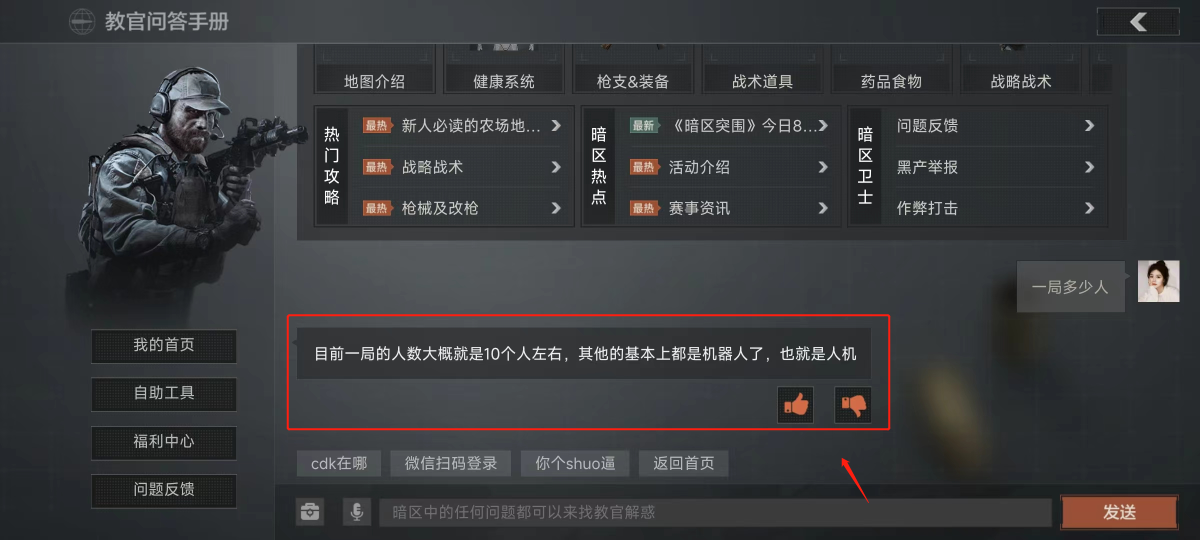Focus the question input field
The image size is (1200, 540).
715,513
